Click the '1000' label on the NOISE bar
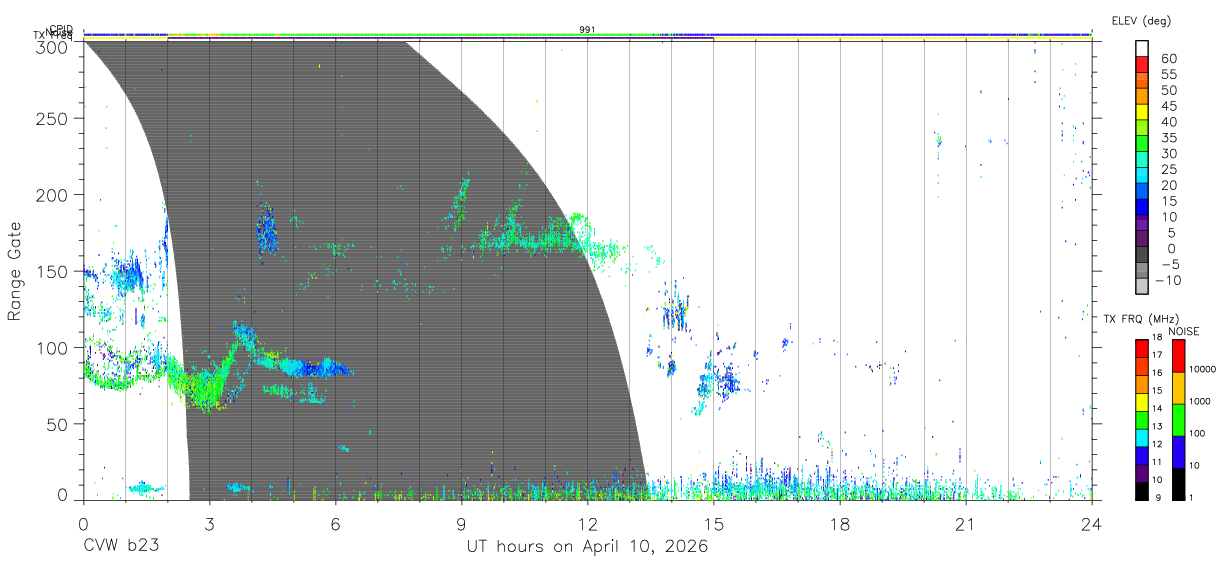 [x=1200, y=401]
